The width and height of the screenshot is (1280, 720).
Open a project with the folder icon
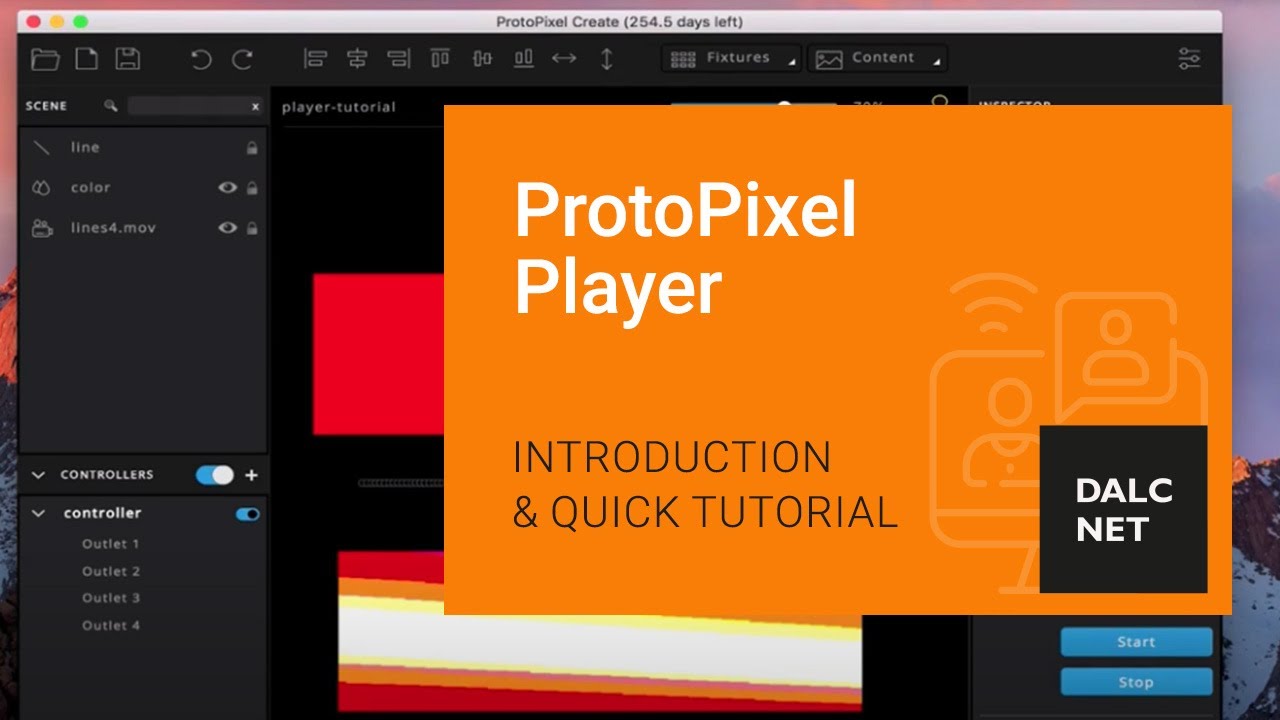point(45,59)
